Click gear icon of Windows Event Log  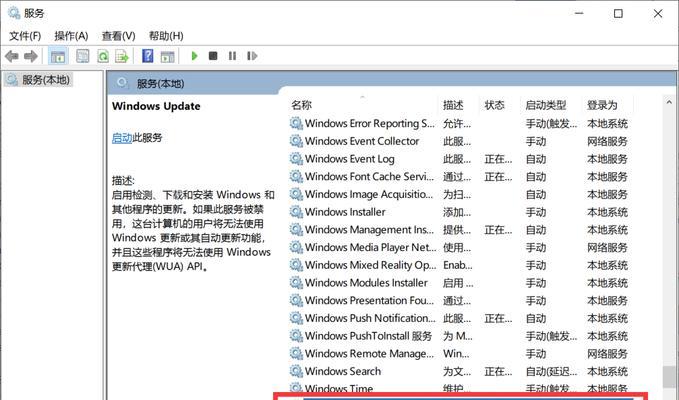(x=296, y=159)
